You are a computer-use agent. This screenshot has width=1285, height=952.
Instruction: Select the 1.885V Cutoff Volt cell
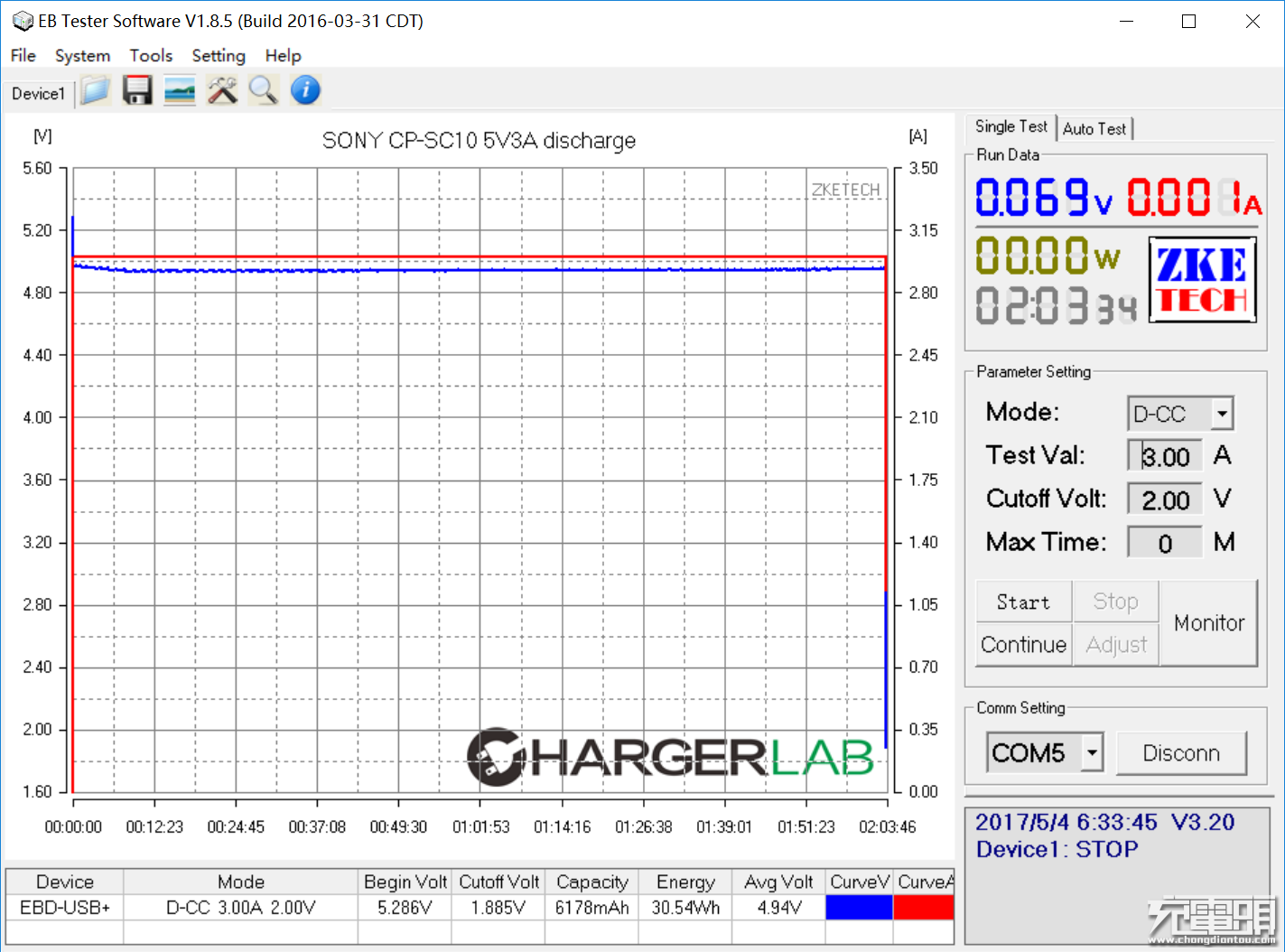tap(498, 908)
